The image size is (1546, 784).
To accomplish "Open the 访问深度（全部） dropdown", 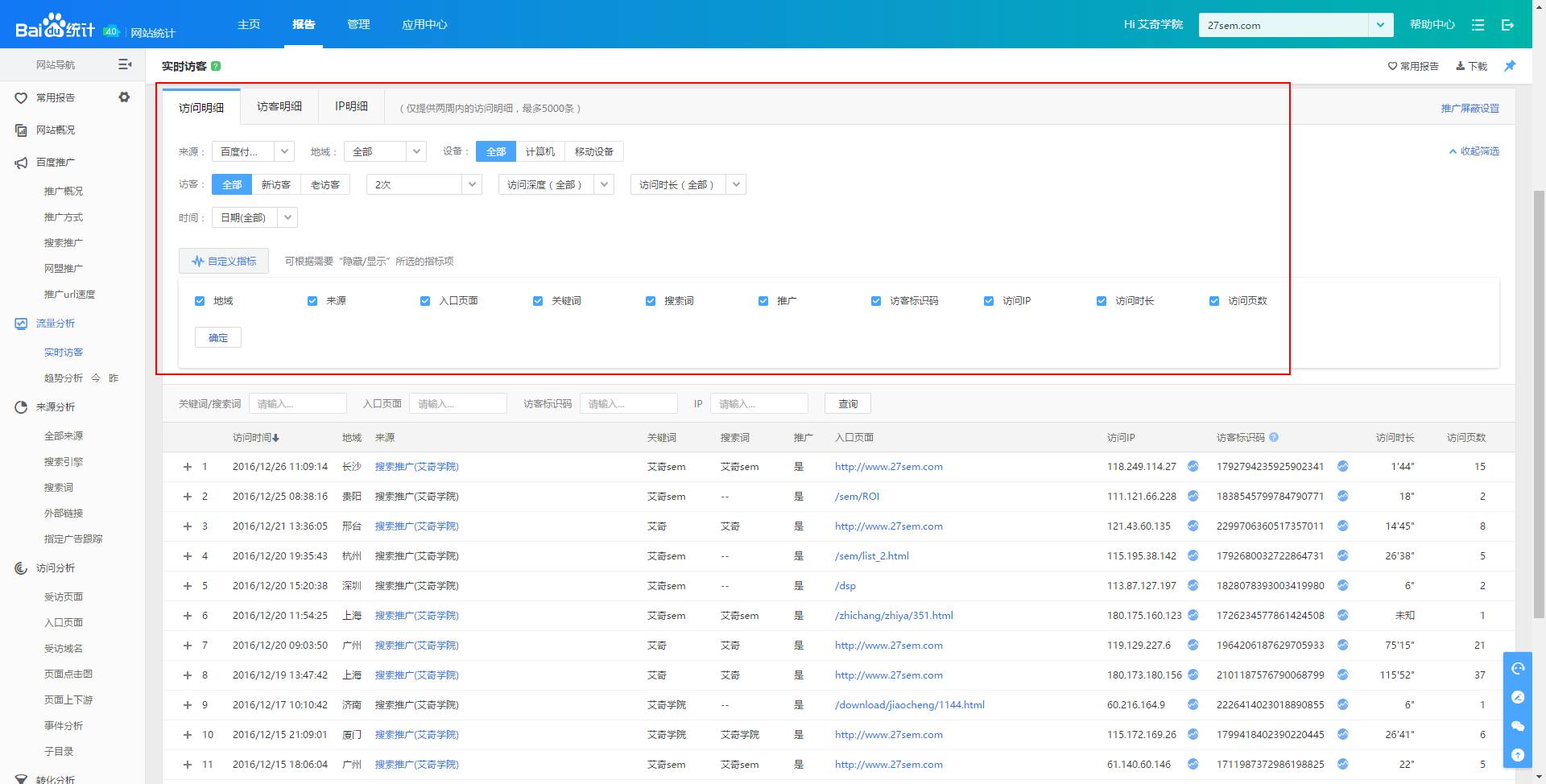I will (x=556, y=185).
